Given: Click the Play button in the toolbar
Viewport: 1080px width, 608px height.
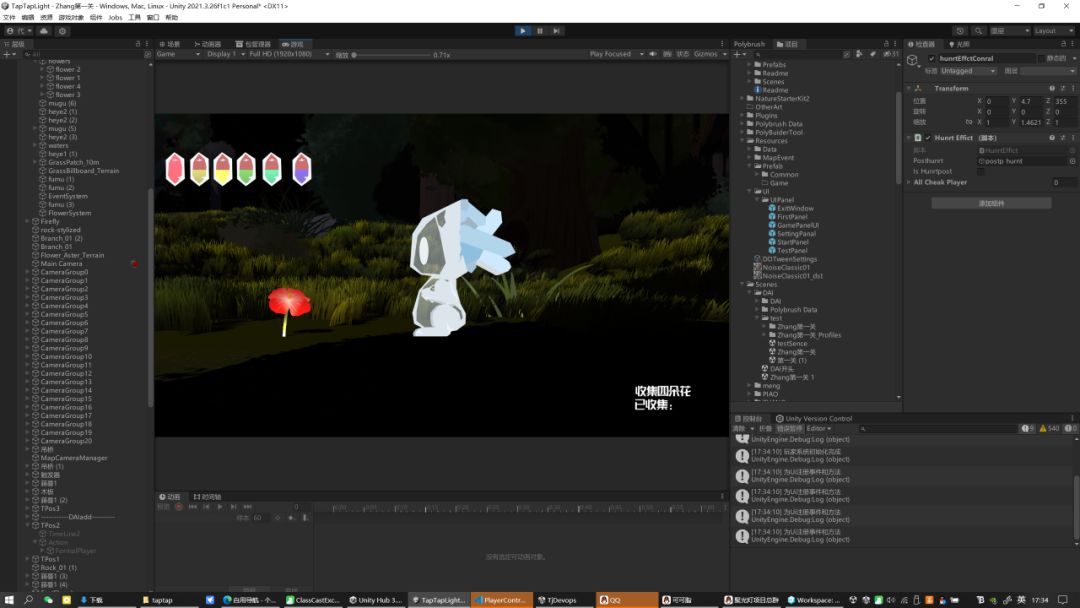Looking at the screenshot, I should coord(523,31).
